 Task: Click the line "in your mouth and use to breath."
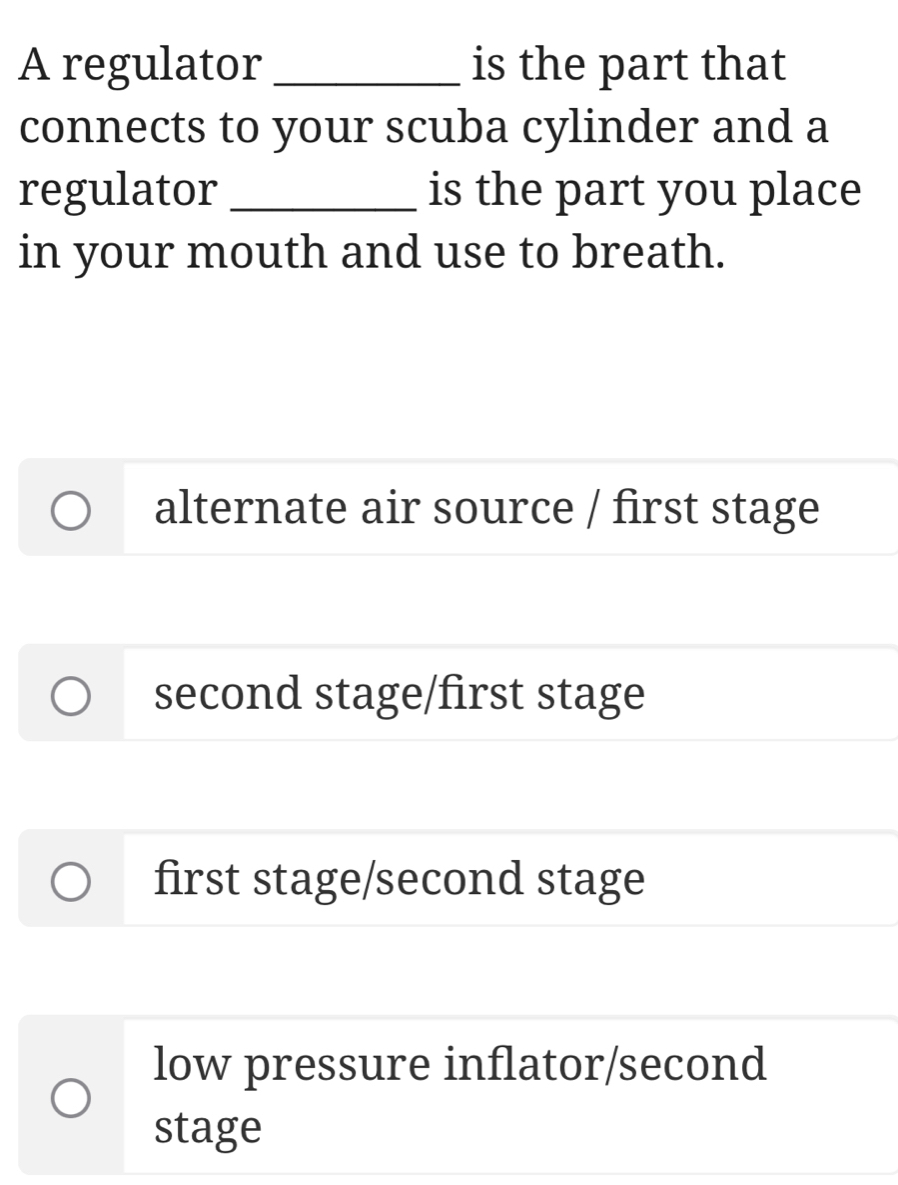(371, 252)
